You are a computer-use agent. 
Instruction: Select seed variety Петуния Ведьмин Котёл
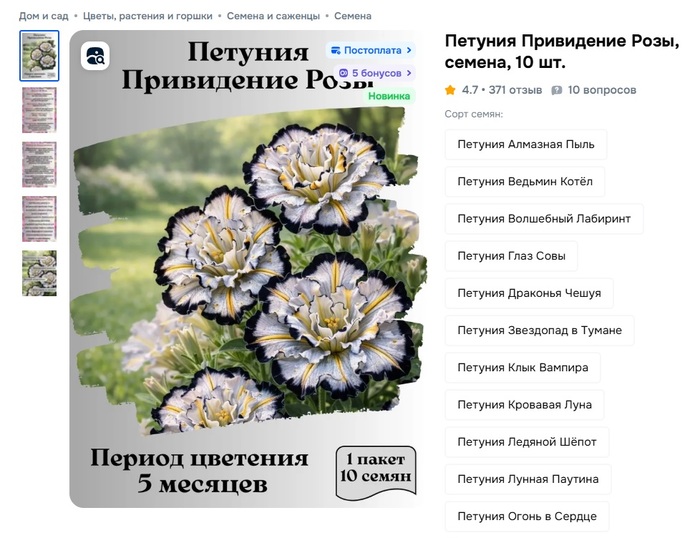(524, 181)
